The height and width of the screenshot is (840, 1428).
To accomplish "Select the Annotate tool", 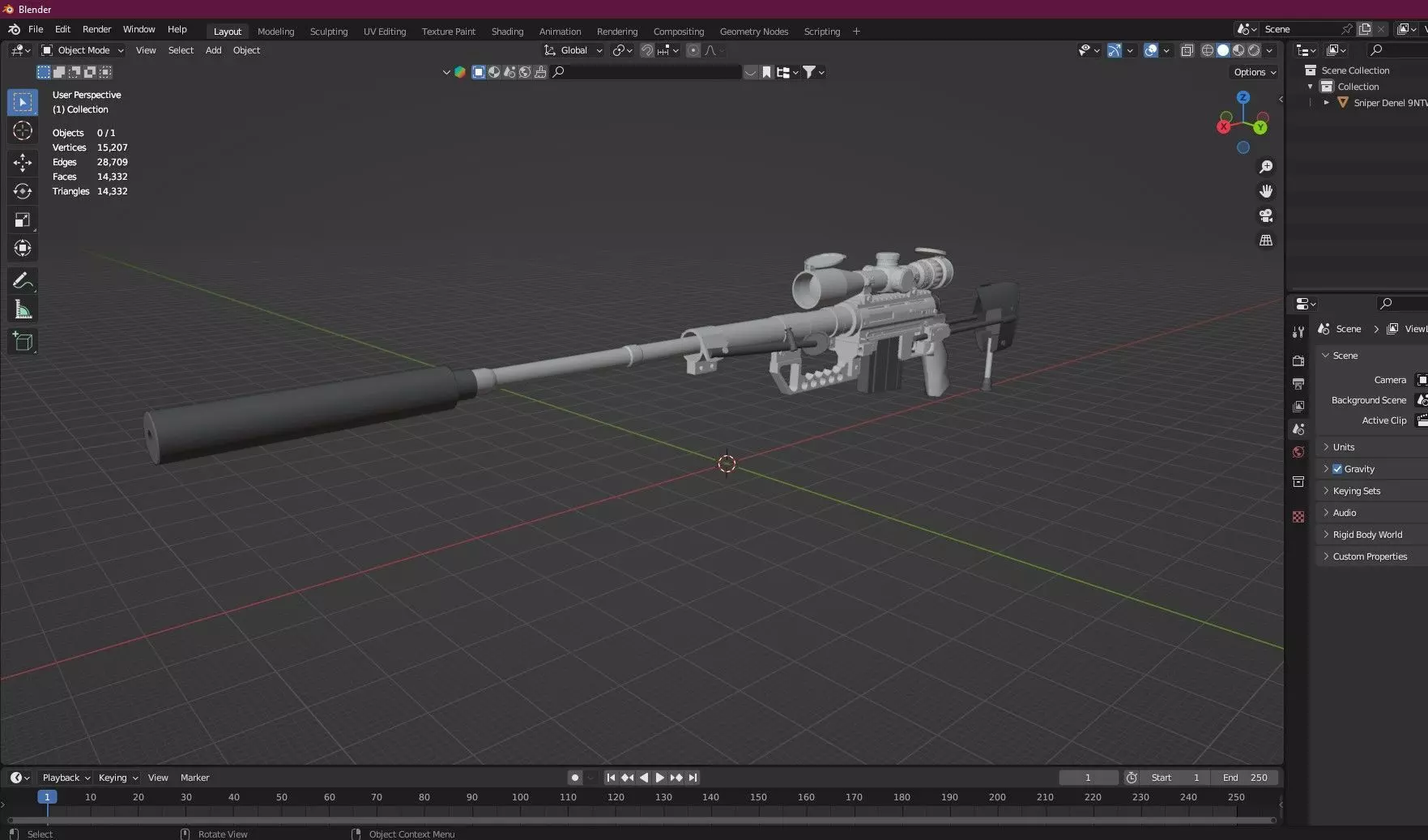I will (x=23, y=281).
